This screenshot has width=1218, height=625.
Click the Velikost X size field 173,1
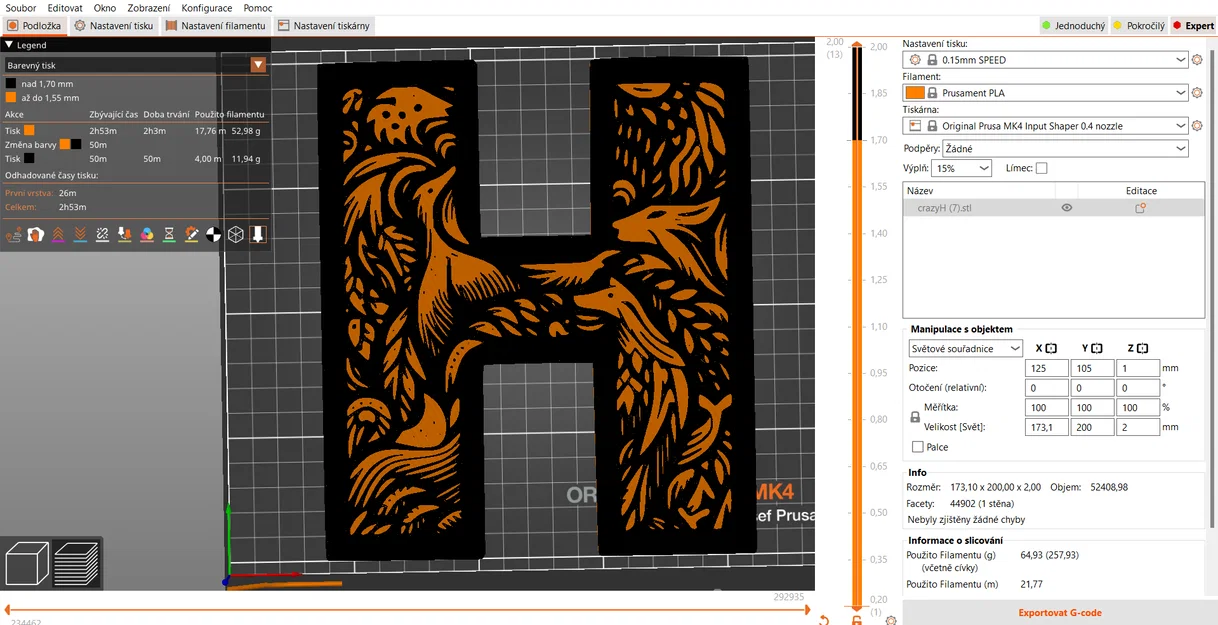(x=1047, y=427)
